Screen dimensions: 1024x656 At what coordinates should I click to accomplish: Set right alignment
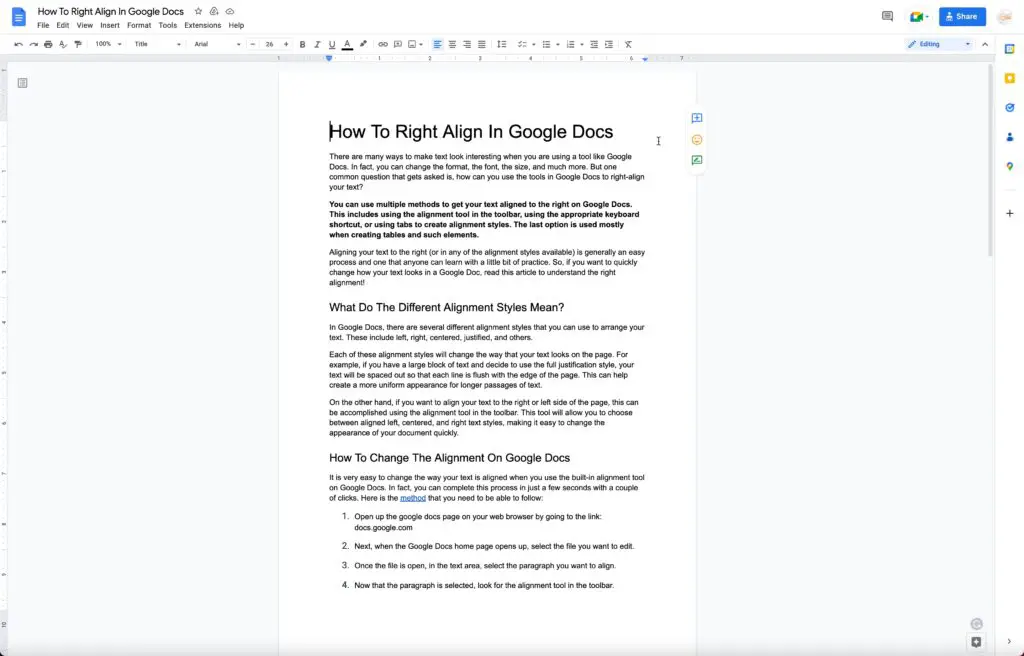click(x=467, y=44)
